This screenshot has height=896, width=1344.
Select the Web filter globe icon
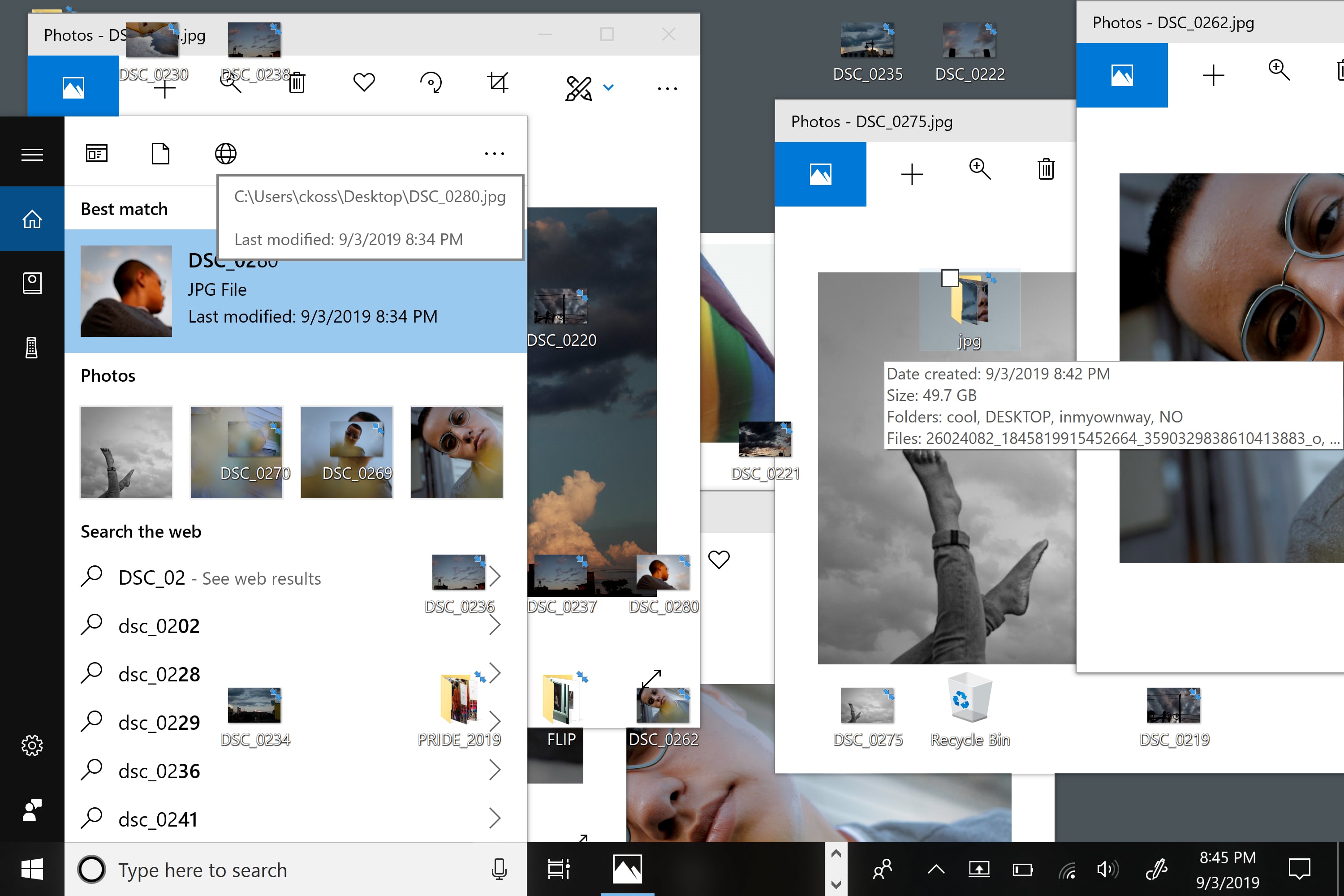click(226, 154)
